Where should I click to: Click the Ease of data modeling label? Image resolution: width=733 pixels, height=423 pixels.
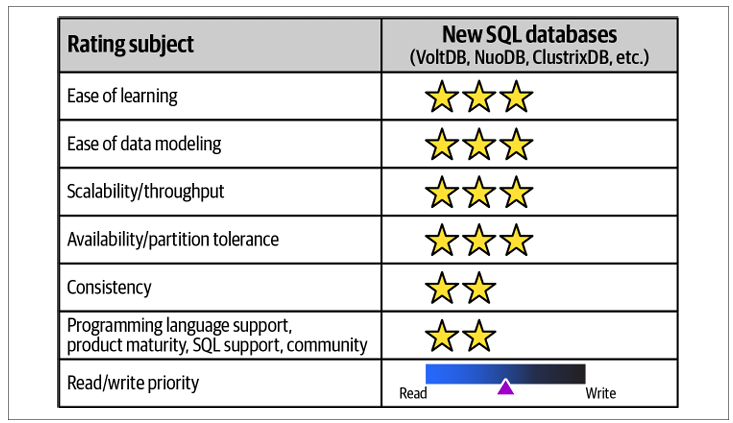point(144,144)
